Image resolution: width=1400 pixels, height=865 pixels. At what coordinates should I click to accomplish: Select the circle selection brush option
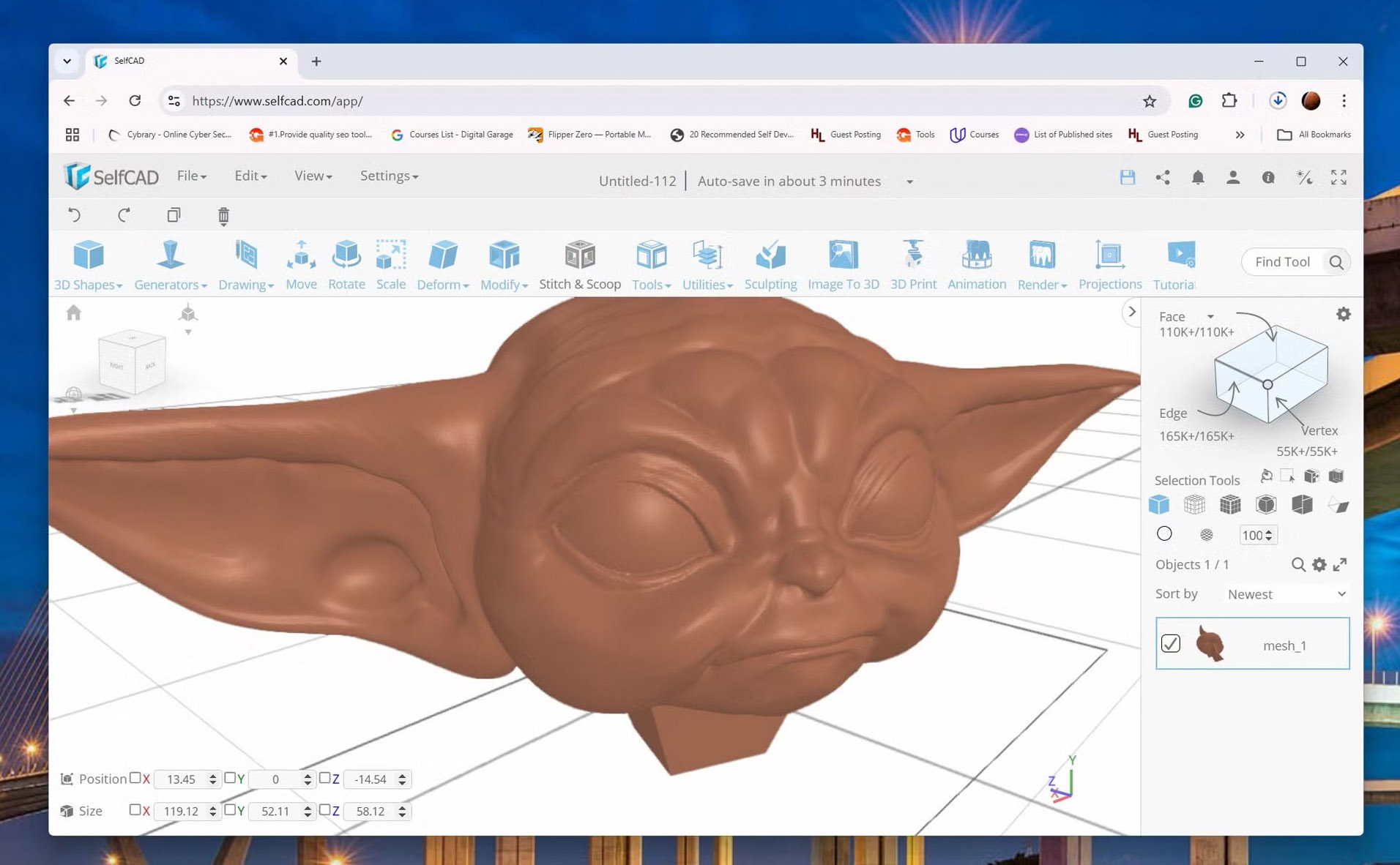click(x=1164, y=533)
